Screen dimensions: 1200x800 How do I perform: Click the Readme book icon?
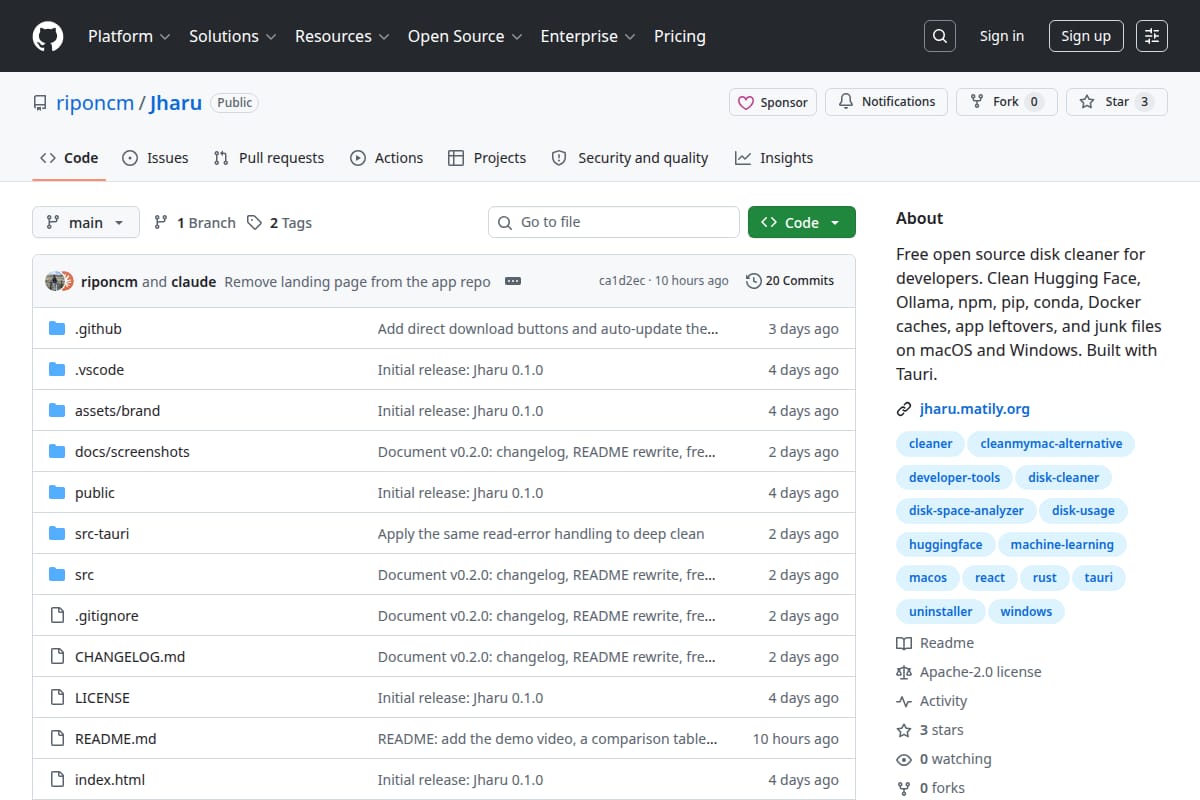904,643
